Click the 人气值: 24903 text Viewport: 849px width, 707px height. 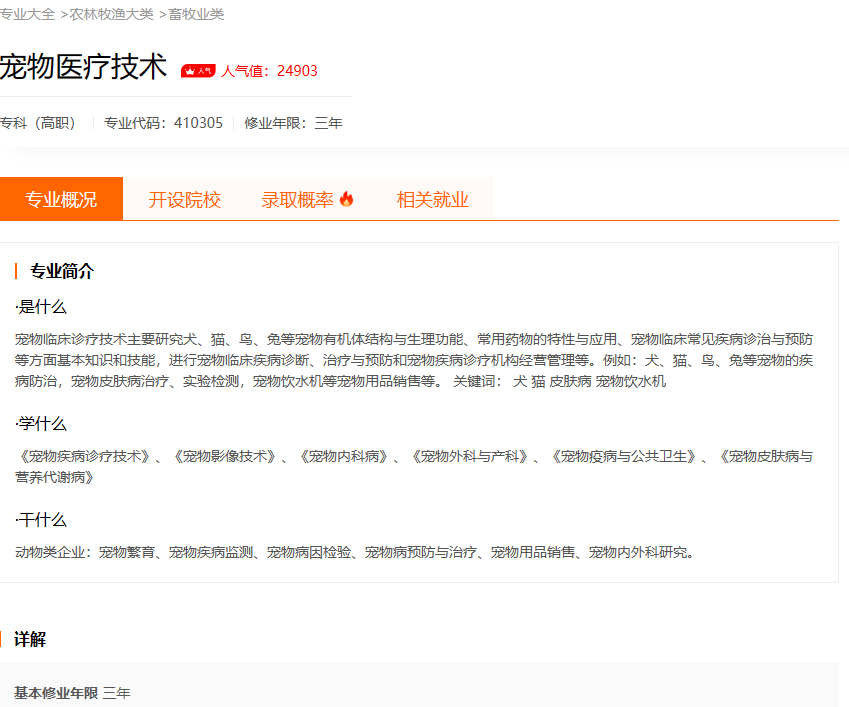point(269,71)
